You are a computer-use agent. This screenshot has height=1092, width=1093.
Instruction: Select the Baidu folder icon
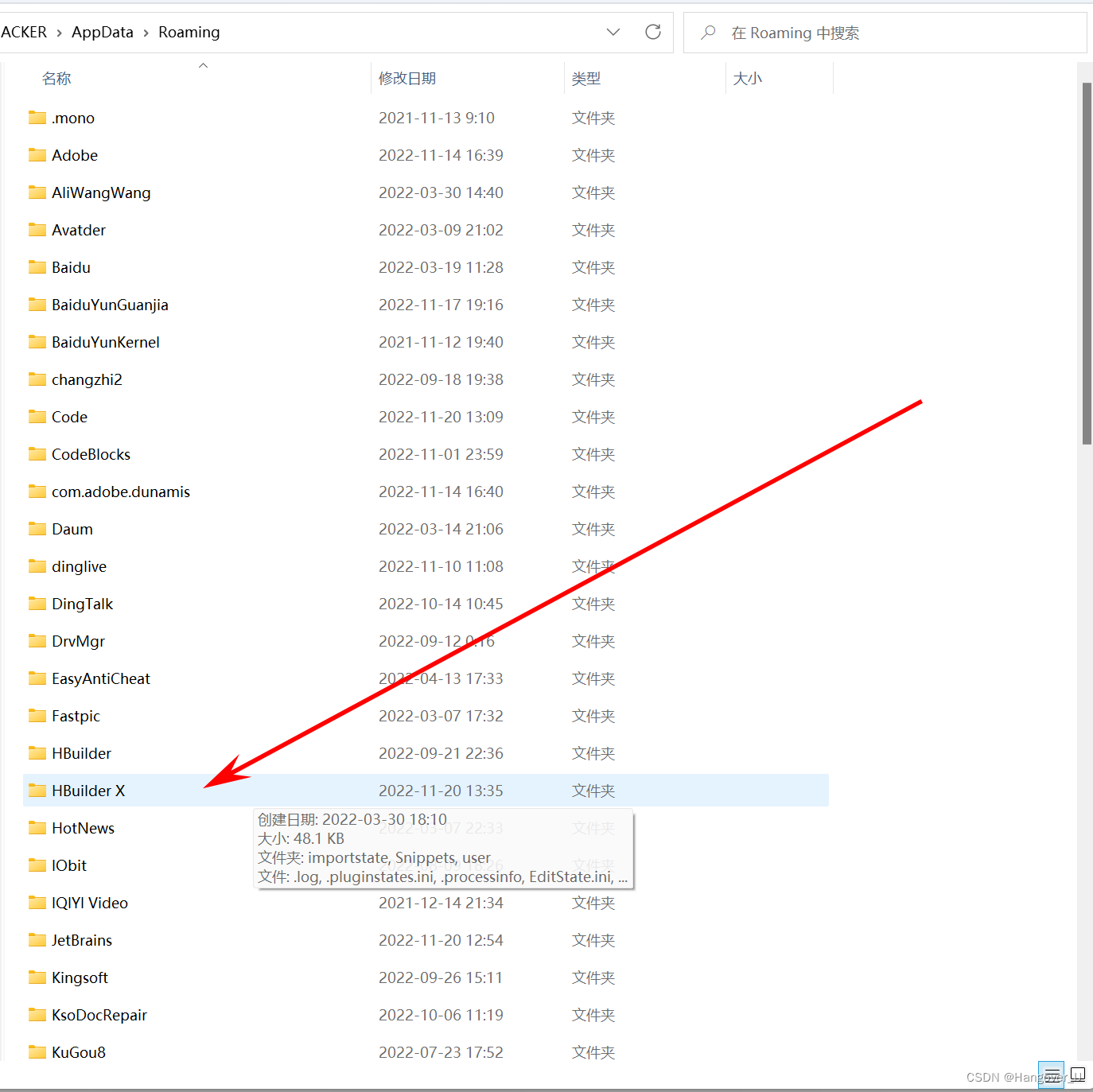(37, 267)
